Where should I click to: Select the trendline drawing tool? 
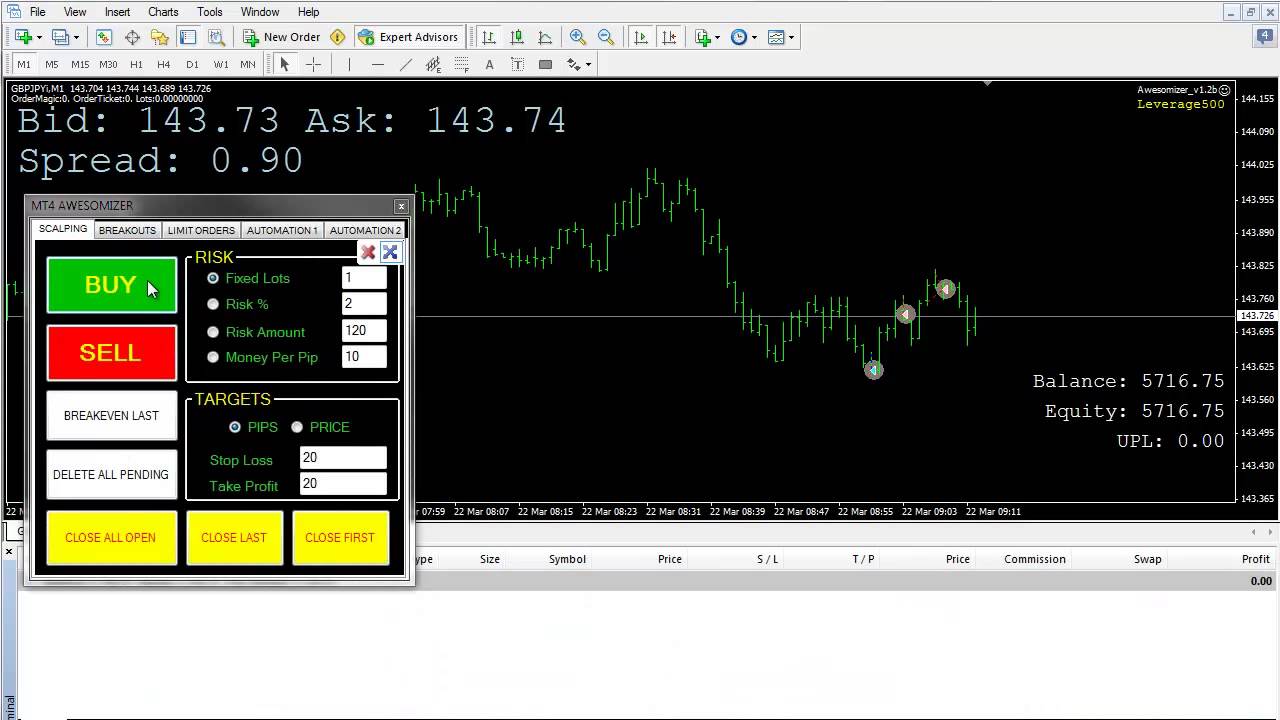(x=405, y=64)
